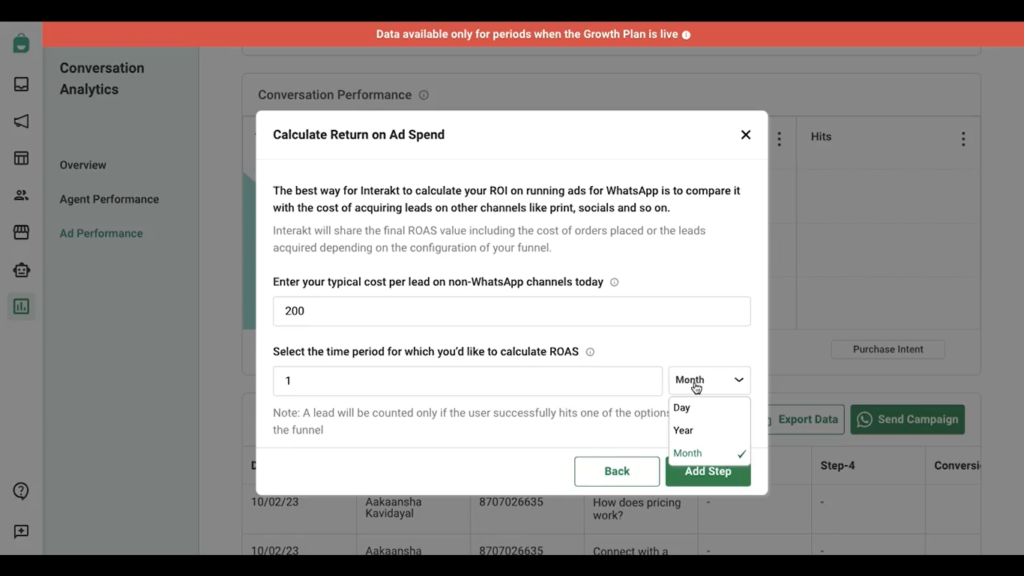Open three-dot menu left of Hits column
Image resolution: width=1024 pixels, height=576 pixels.
point(779,138)
